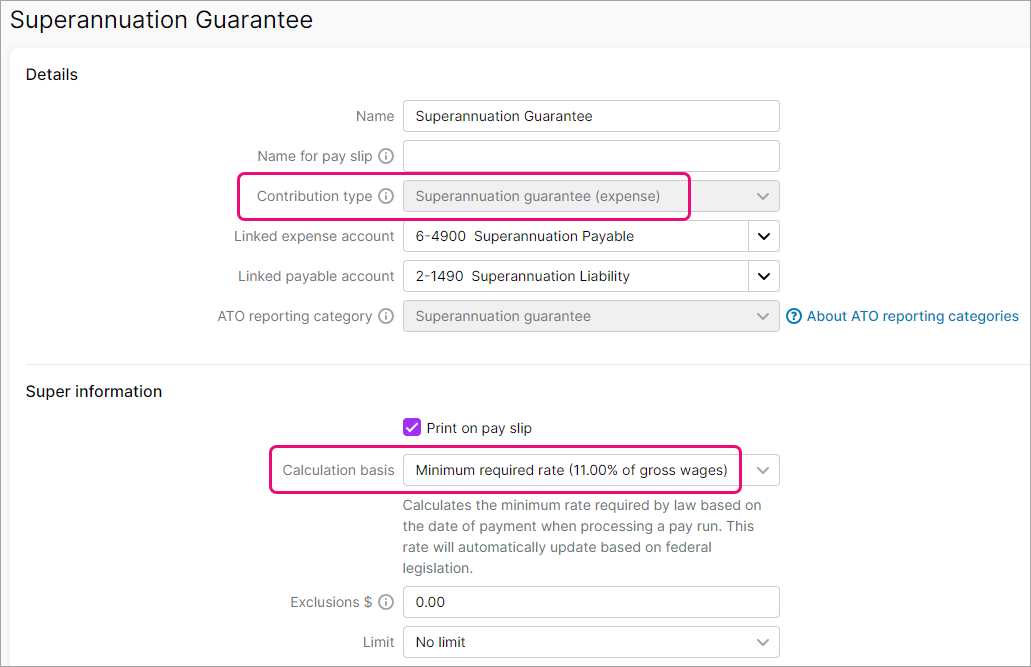The image size is (1031, 667).
Task: Click the Exclusions $ amount field
Action: coord(590,602)
